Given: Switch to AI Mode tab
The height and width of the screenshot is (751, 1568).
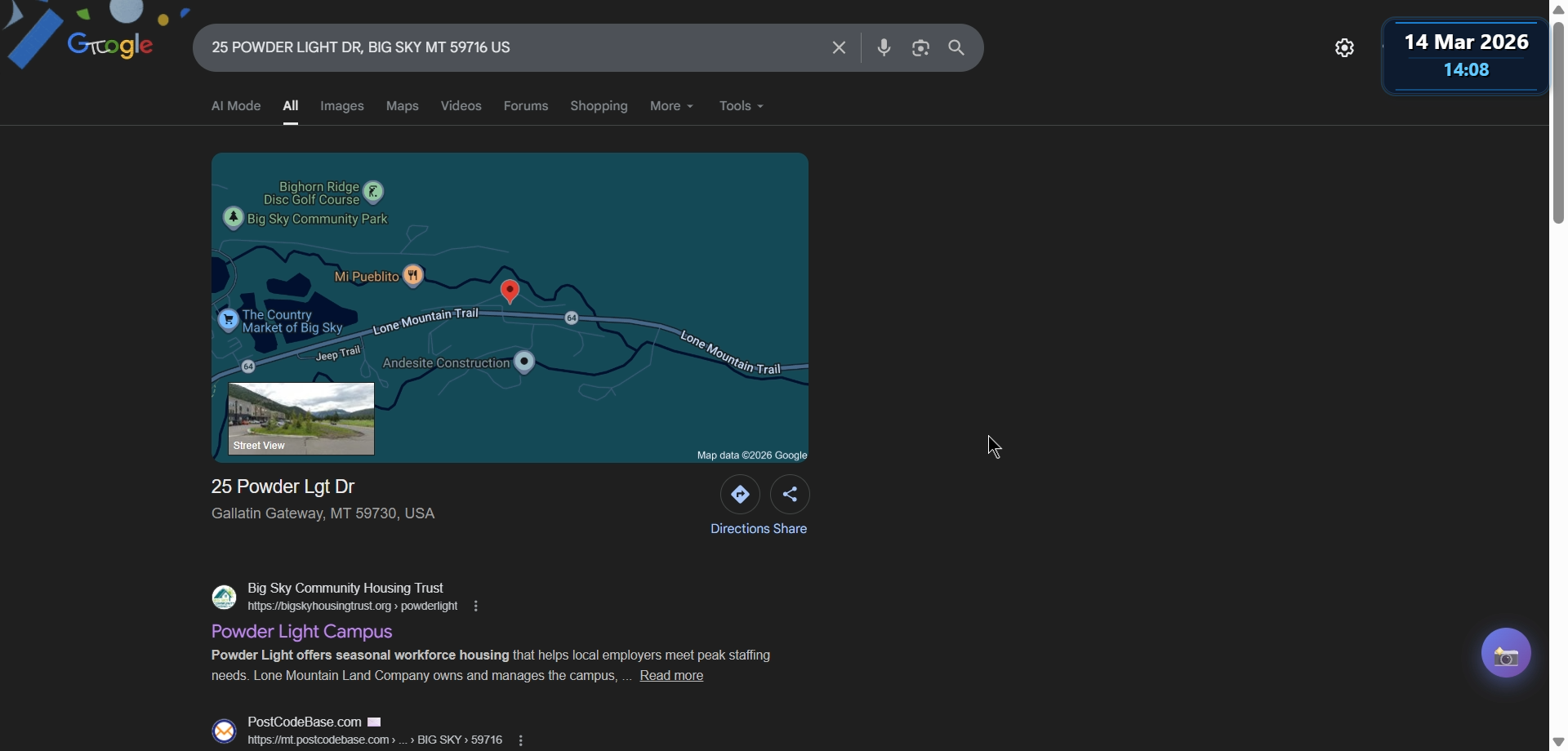Looking at the screenshot, I should click(236, 106).
